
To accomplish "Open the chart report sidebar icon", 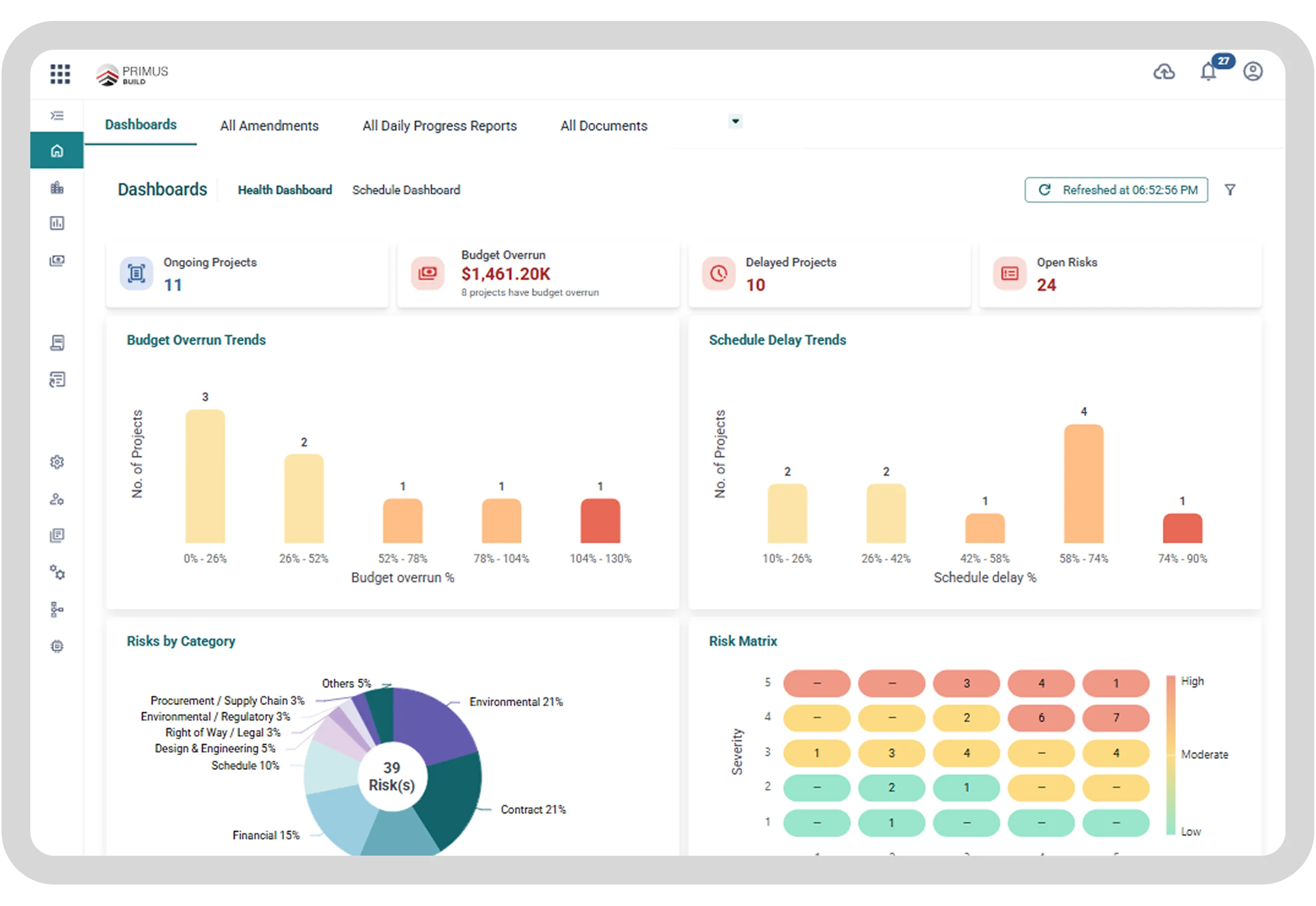I will pyautogui.click(x=57, y=223).
